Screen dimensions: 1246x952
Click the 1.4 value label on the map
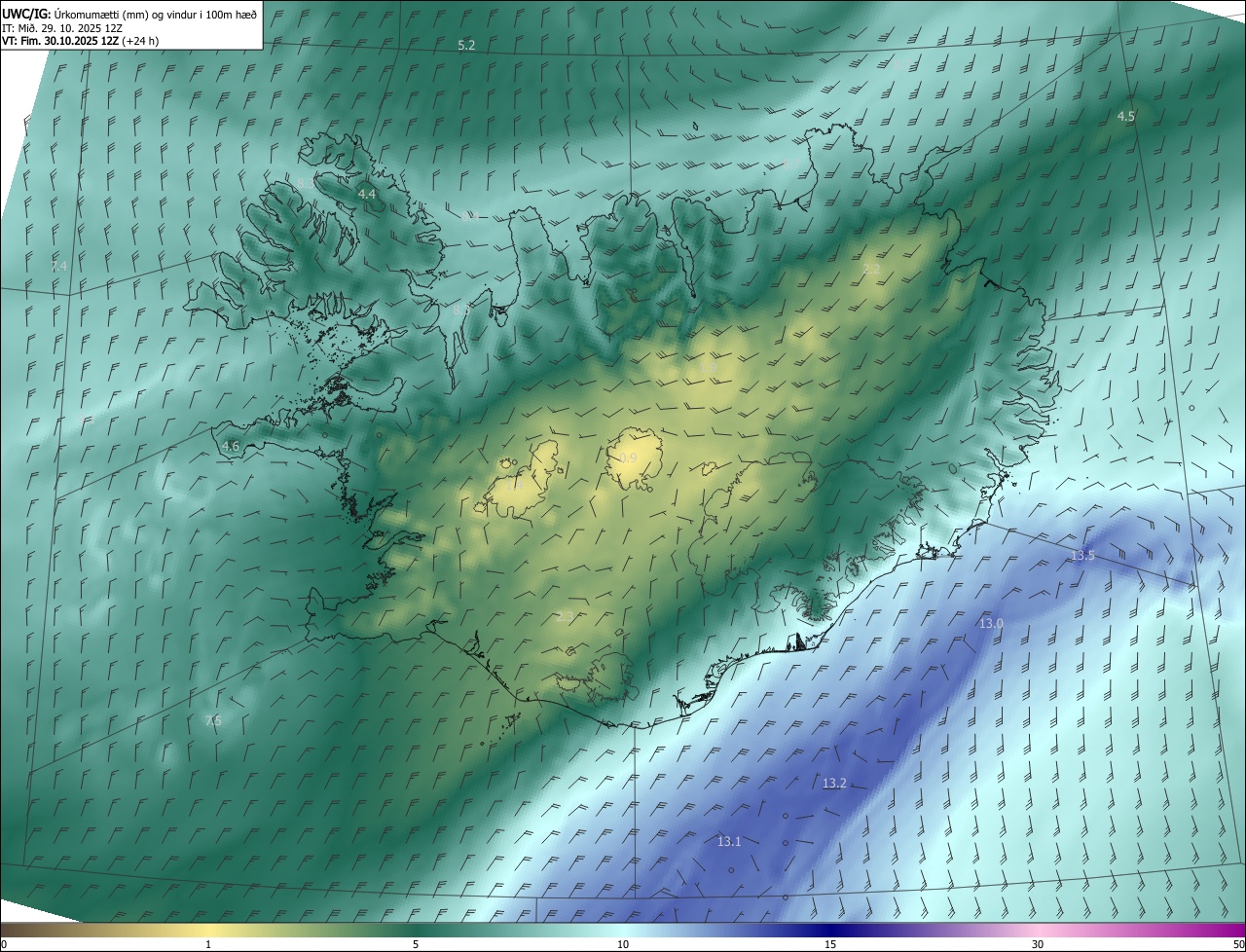514,484
